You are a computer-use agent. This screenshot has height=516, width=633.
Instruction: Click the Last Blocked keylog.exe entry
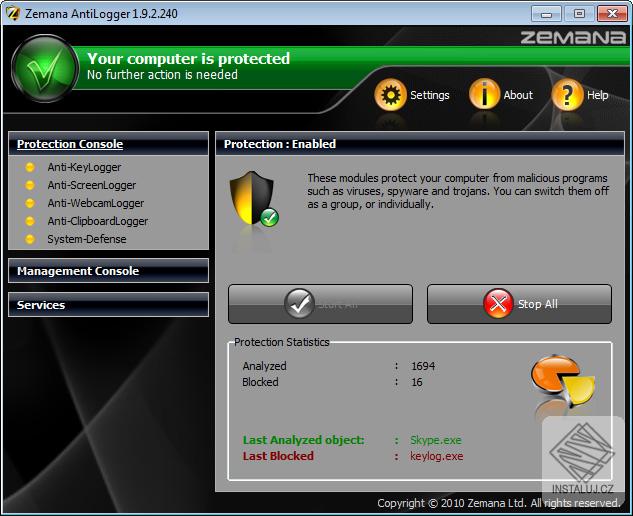(436, 456)
